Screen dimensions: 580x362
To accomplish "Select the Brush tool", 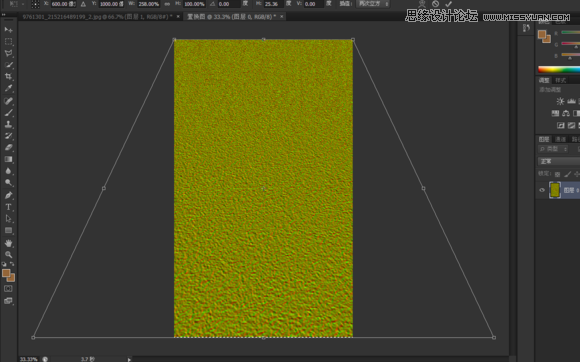I will click(x=9, y=112).
